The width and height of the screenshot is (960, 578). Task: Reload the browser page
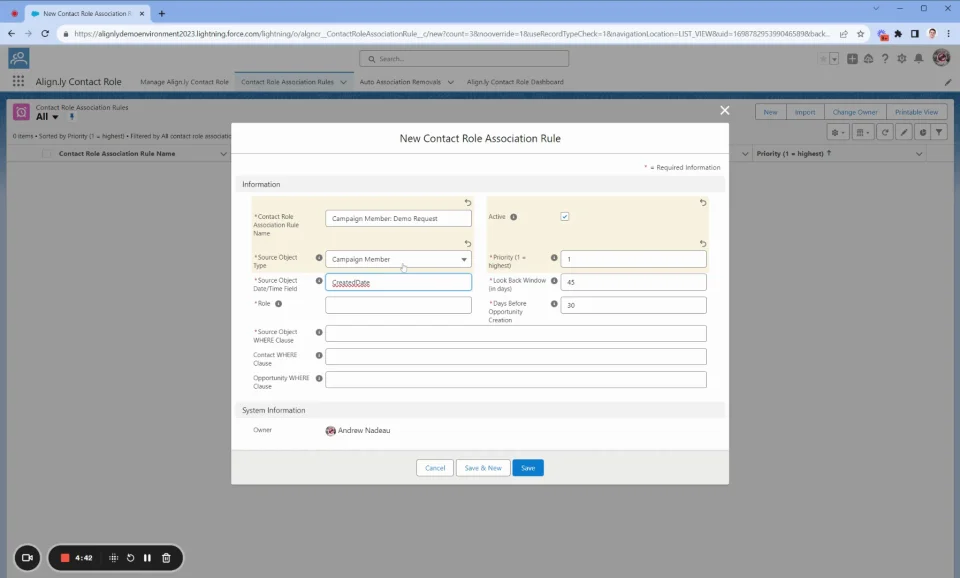45,34
